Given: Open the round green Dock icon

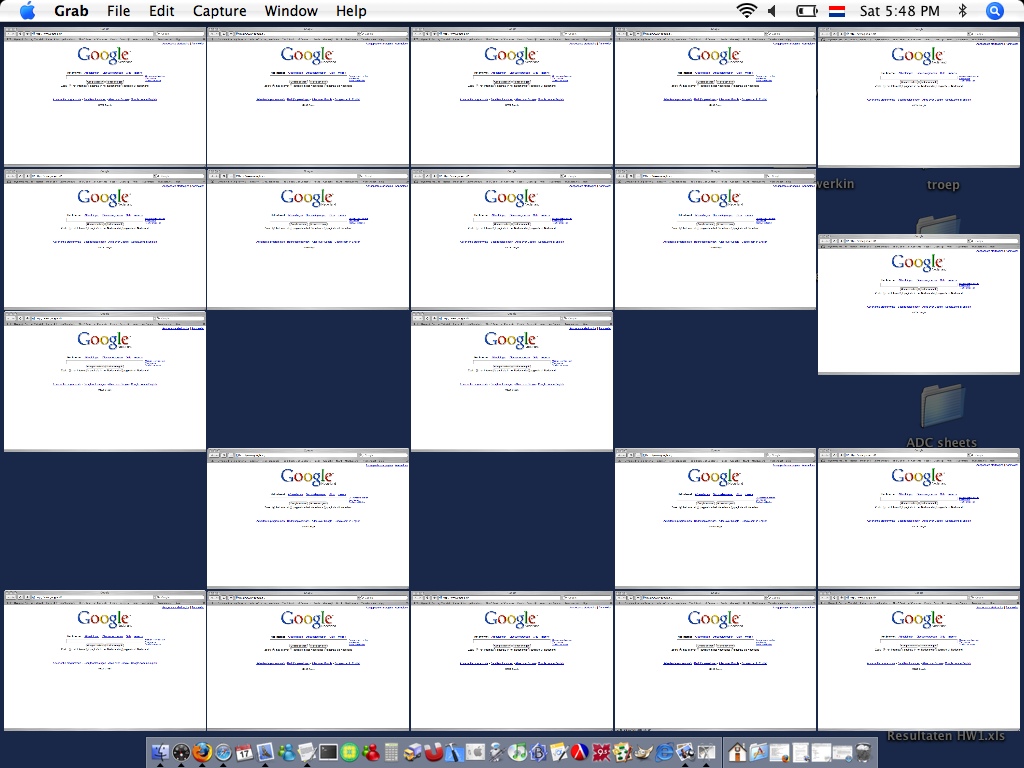Looking at the screenshot, I should pos(349,753).
